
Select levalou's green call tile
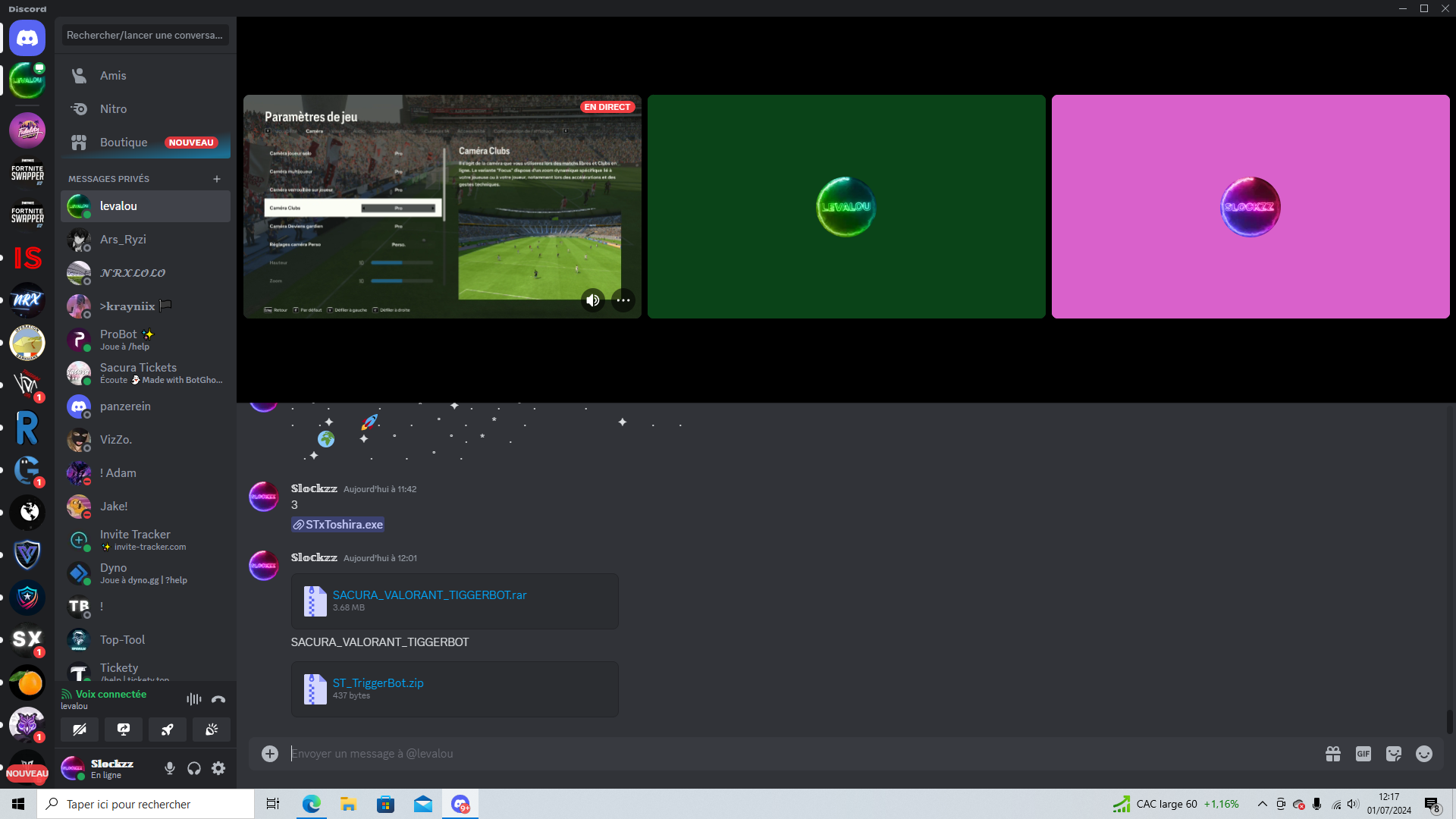click(846, 206)
